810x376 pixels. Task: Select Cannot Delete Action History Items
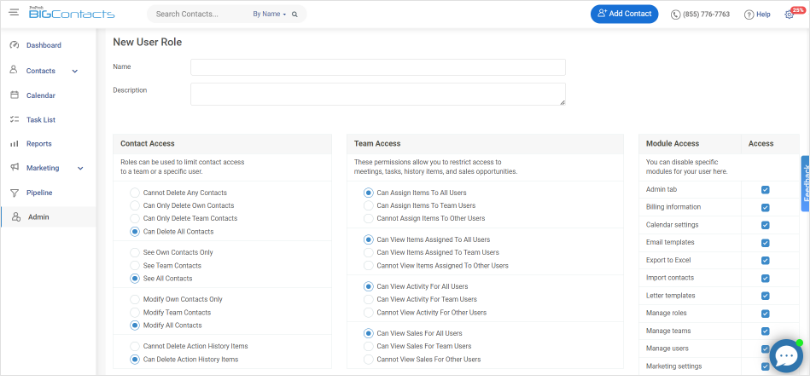(134, 346)
